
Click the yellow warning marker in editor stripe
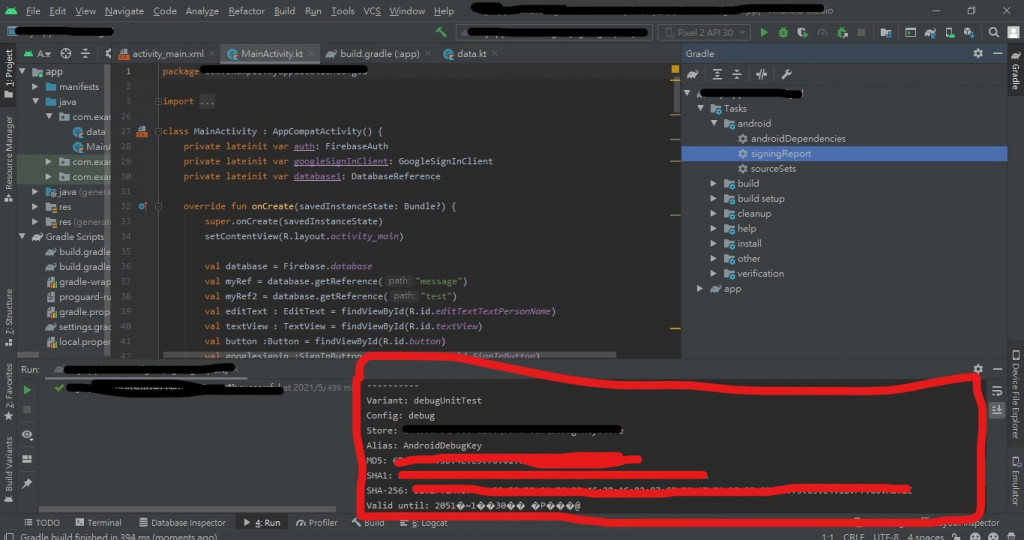[x=675, y=69]
